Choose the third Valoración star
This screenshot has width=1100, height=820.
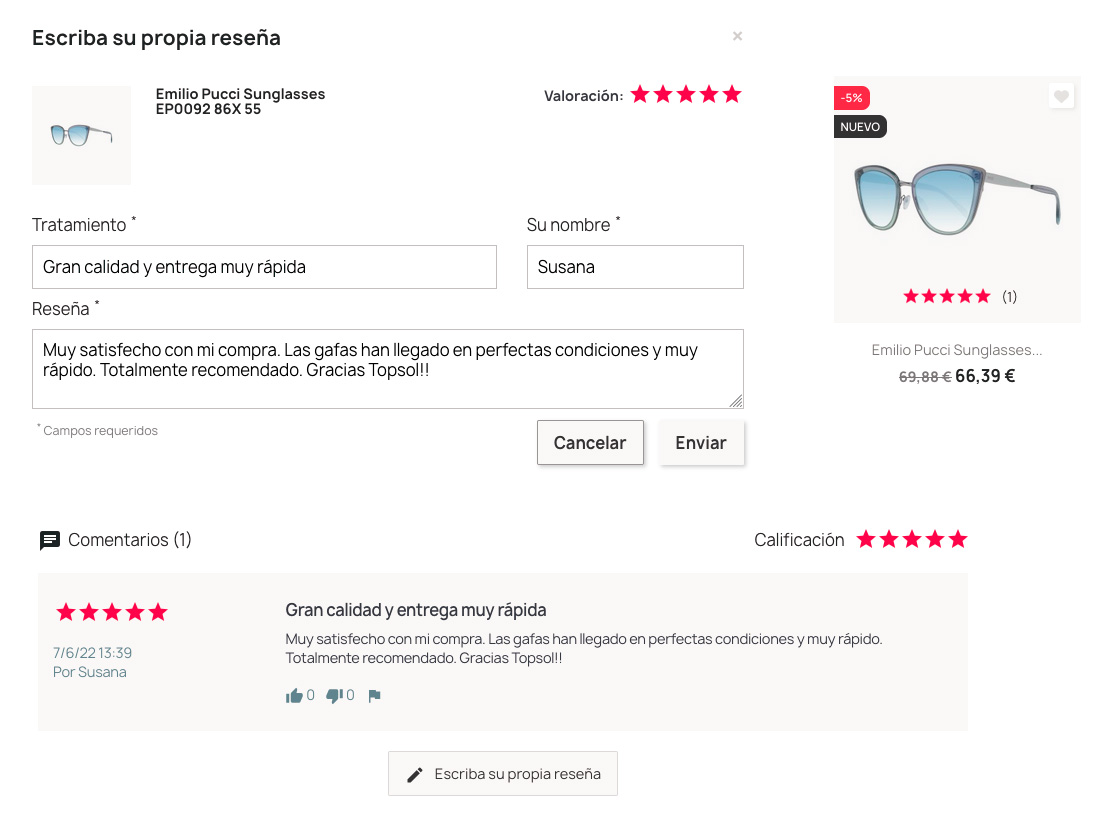(686, 94)
